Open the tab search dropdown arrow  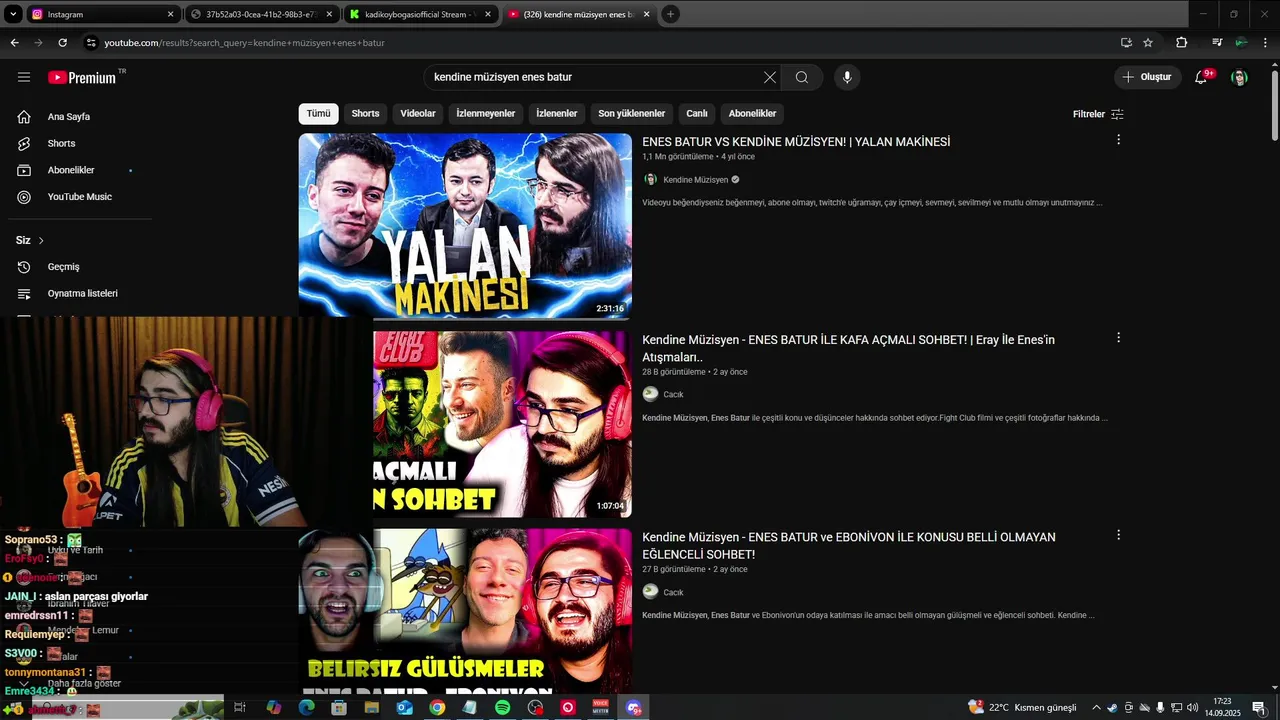13,14
